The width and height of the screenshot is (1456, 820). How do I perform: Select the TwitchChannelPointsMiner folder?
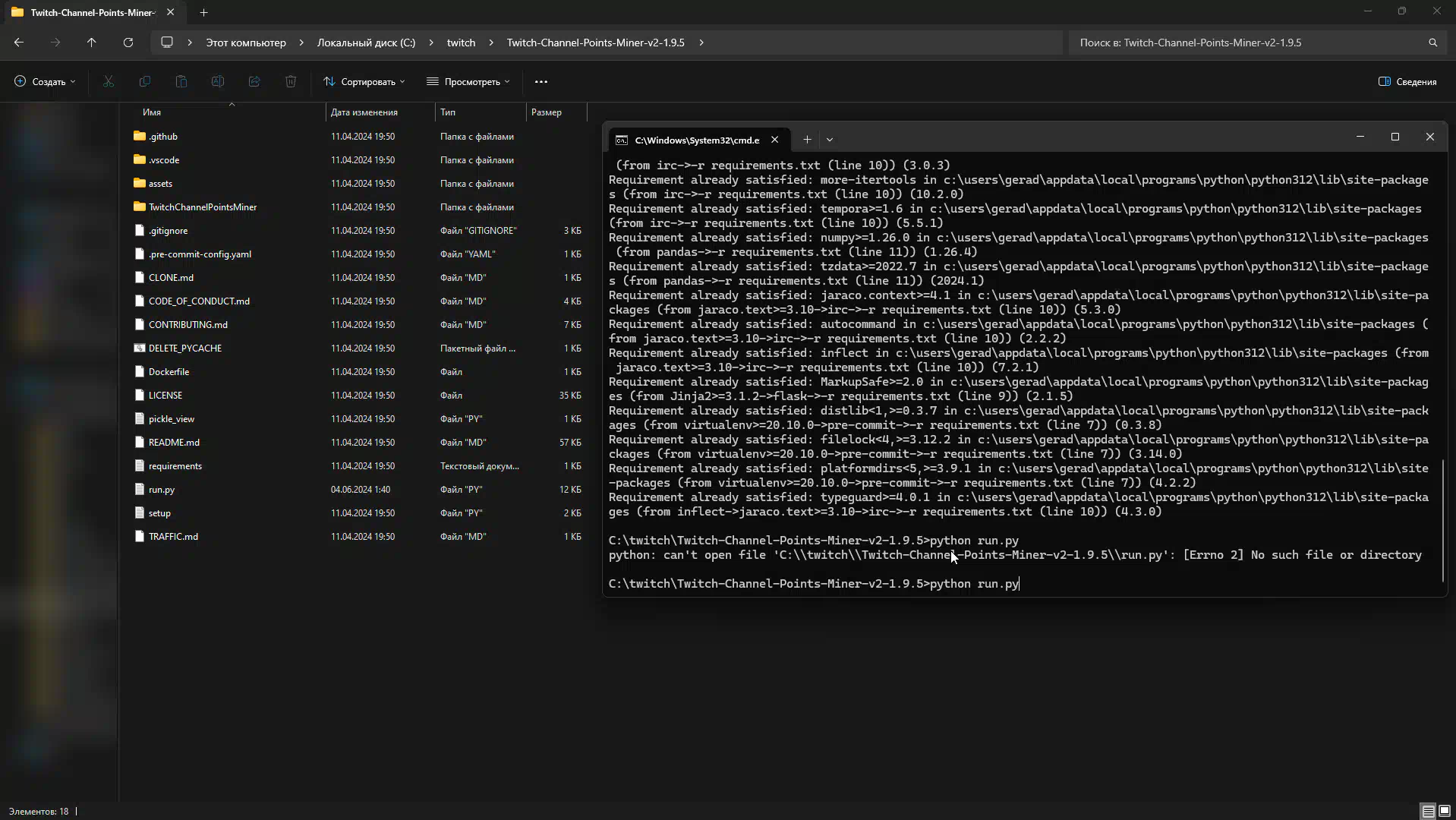point(203,207)
